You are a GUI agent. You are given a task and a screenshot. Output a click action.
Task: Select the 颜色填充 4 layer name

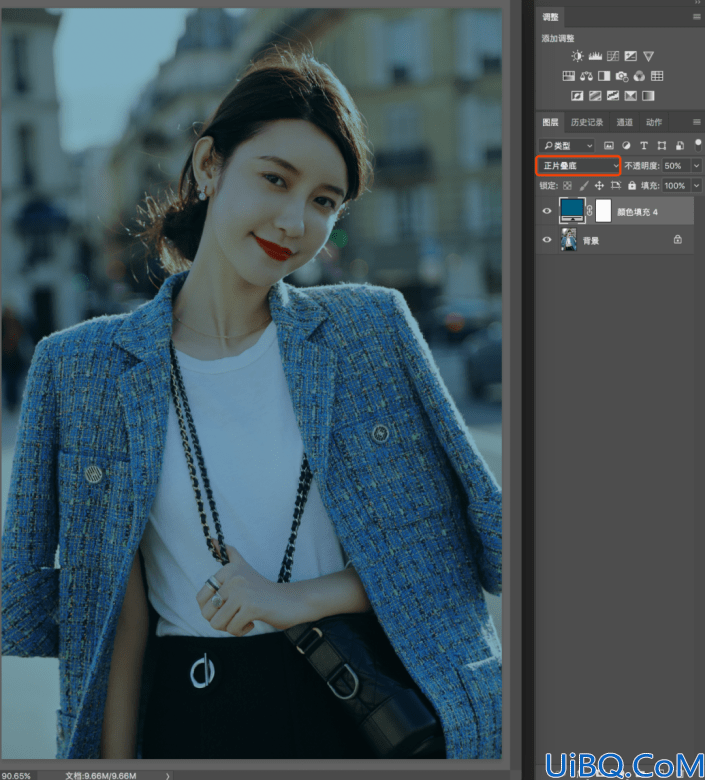coord(637,212)
